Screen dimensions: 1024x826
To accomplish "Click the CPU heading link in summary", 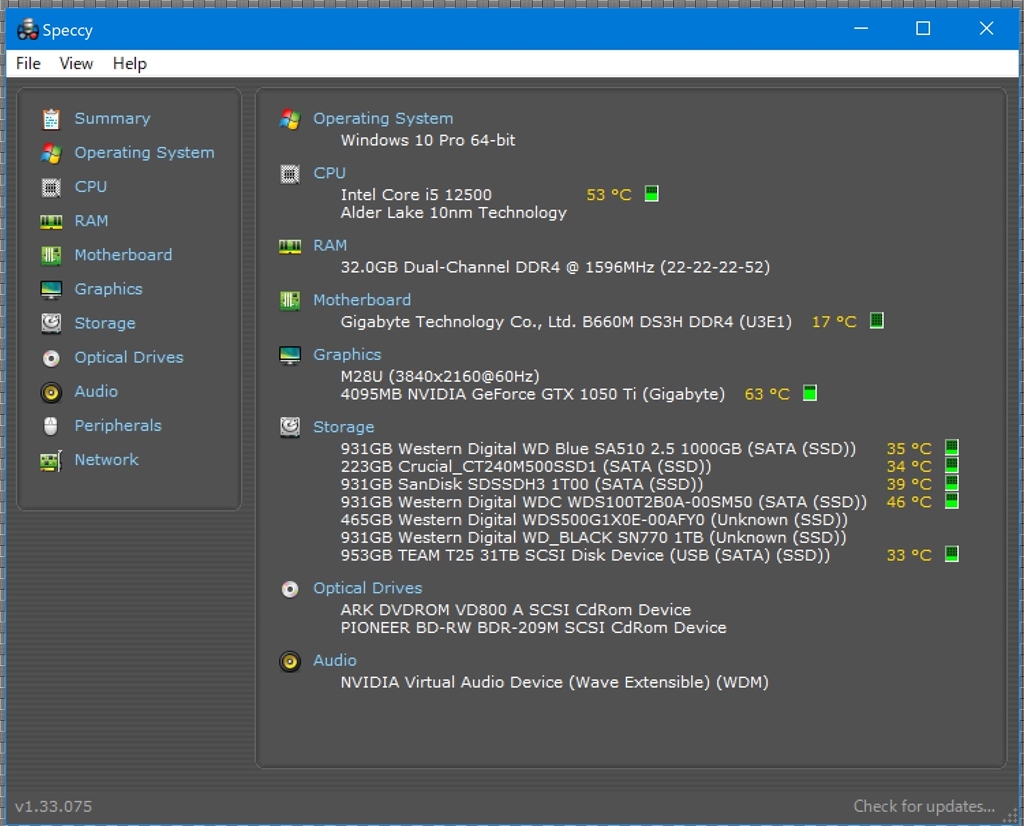I will point(329,173).
